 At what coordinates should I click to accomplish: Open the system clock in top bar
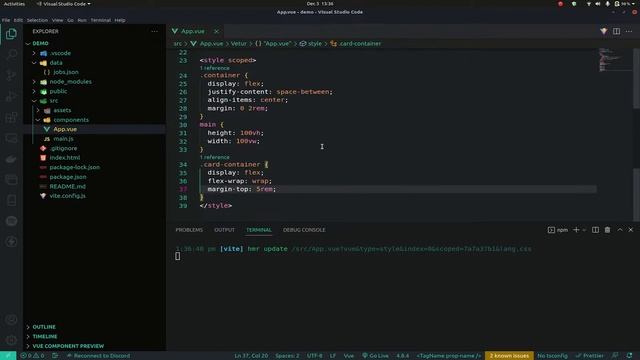coord(320,4)
